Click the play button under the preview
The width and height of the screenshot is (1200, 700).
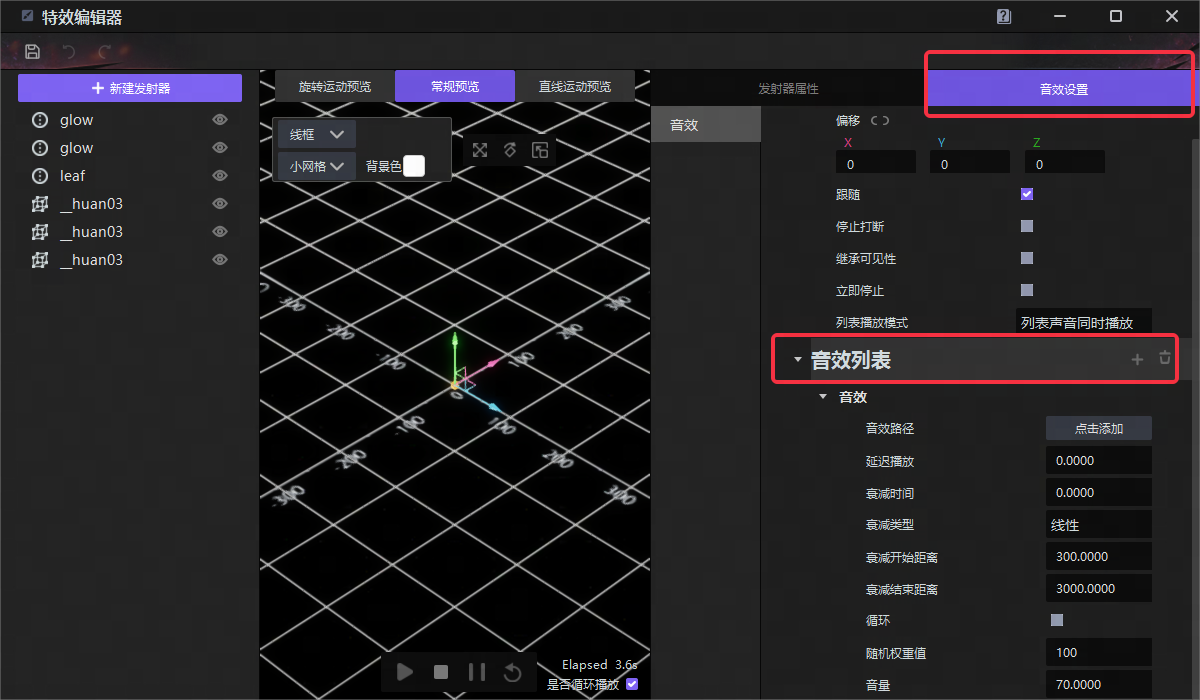point(405,672)
